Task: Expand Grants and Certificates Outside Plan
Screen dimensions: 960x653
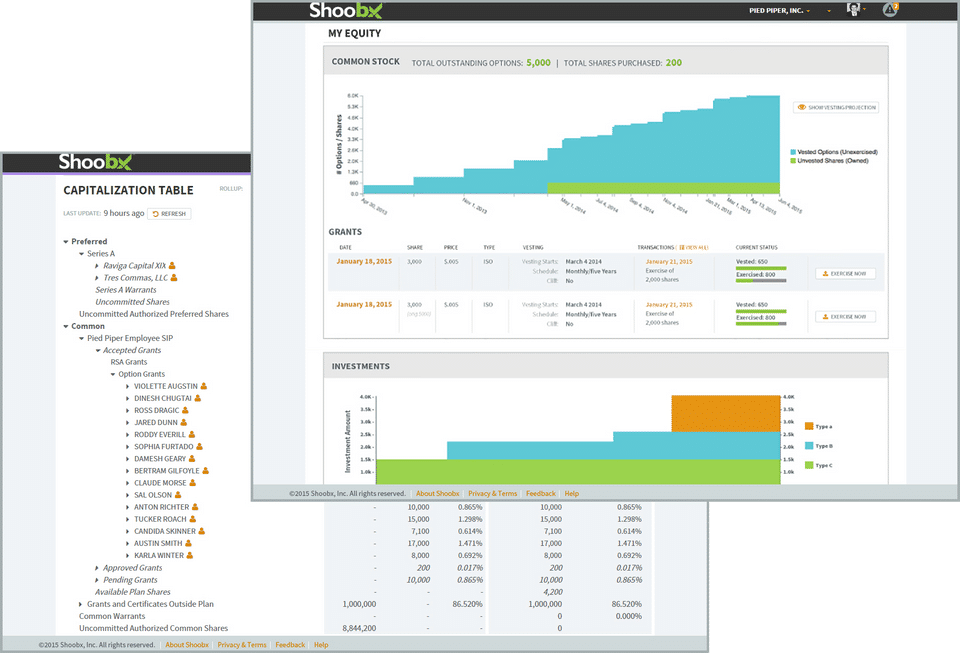Action: 81,604
